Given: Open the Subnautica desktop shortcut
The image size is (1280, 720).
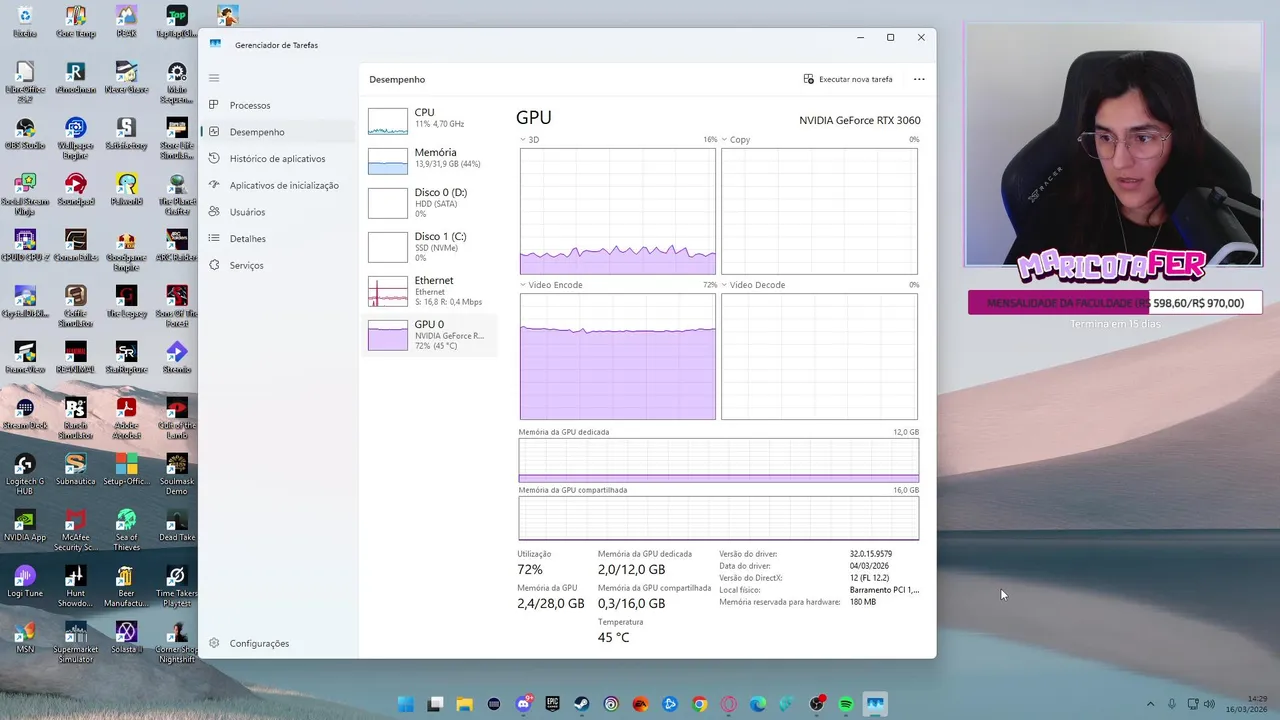Looking at the screenshot, I should [75, 470].
